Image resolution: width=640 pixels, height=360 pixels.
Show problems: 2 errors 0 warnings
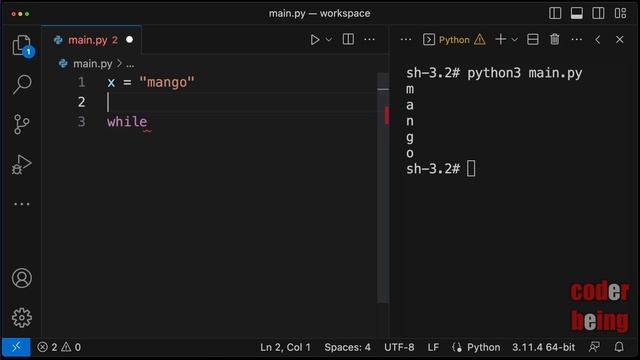click(x=59, y=347)
